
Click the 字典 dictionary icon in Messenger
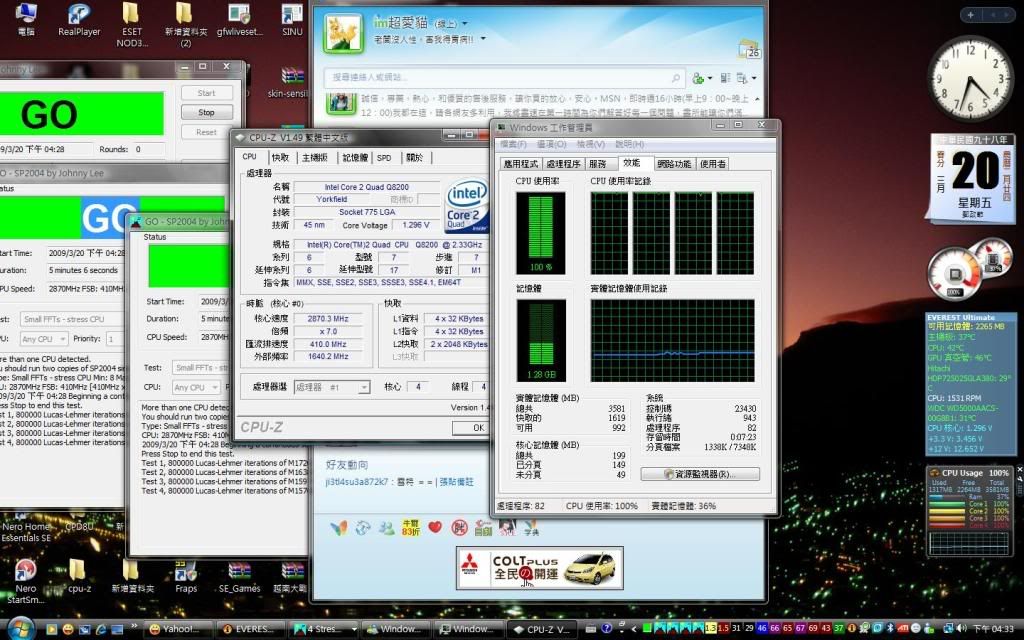pos(531,528)
